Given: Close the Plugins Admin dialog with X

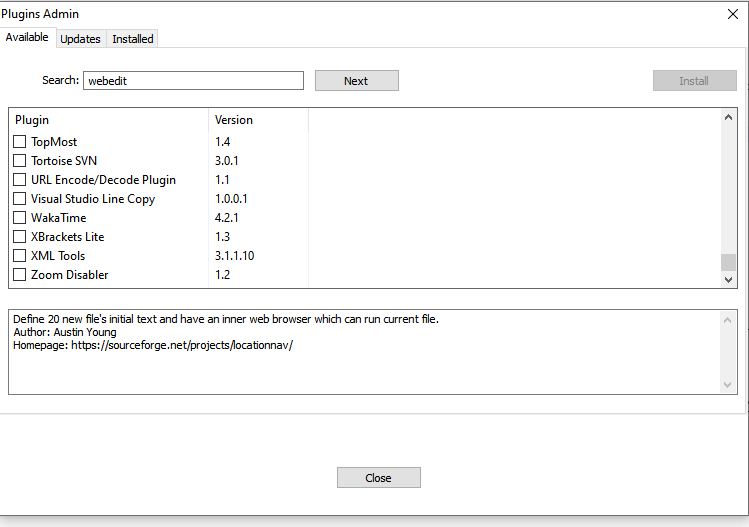Looking at the screenshot, I should 733,14.
